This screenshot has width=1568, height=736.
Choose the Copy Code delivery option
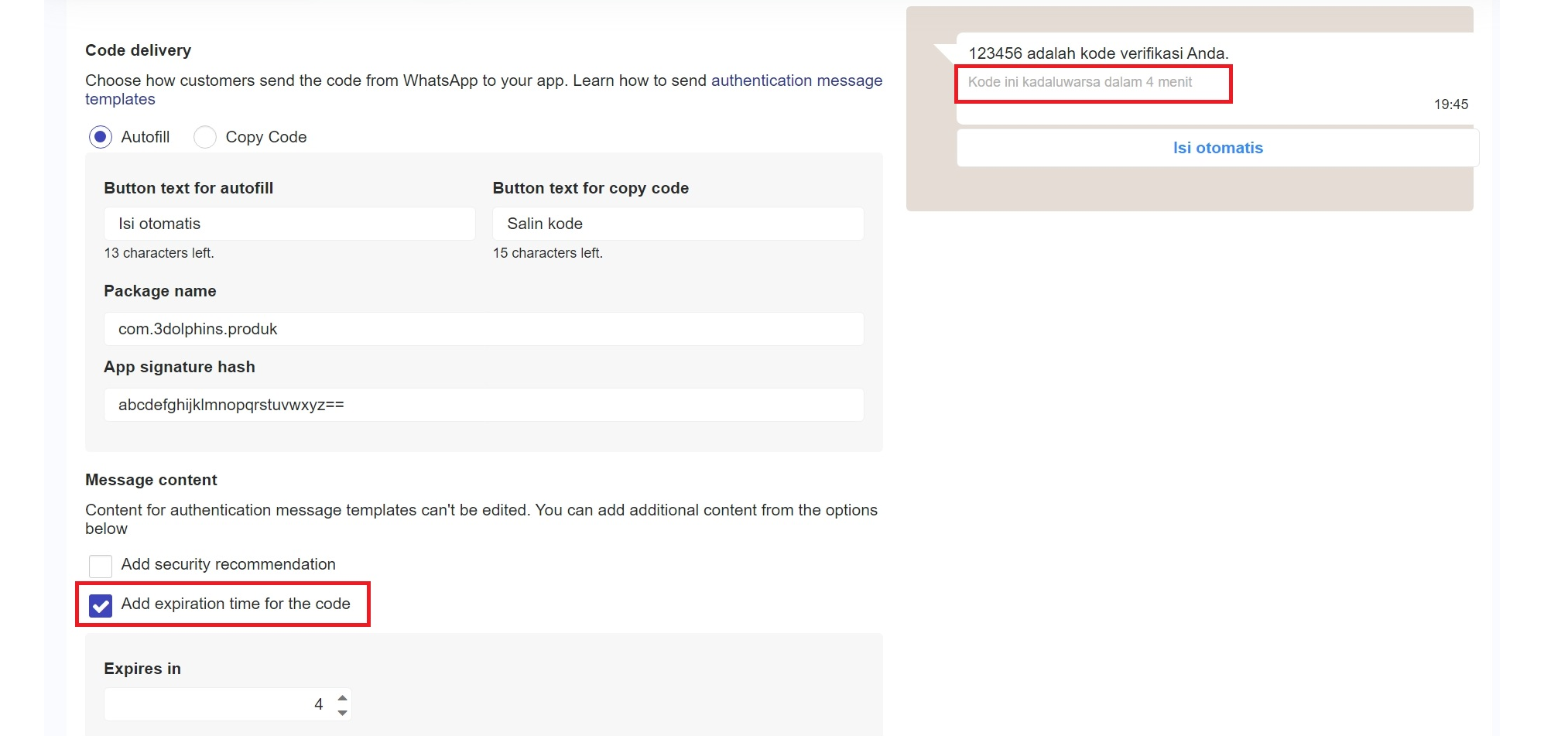(205, 137)
